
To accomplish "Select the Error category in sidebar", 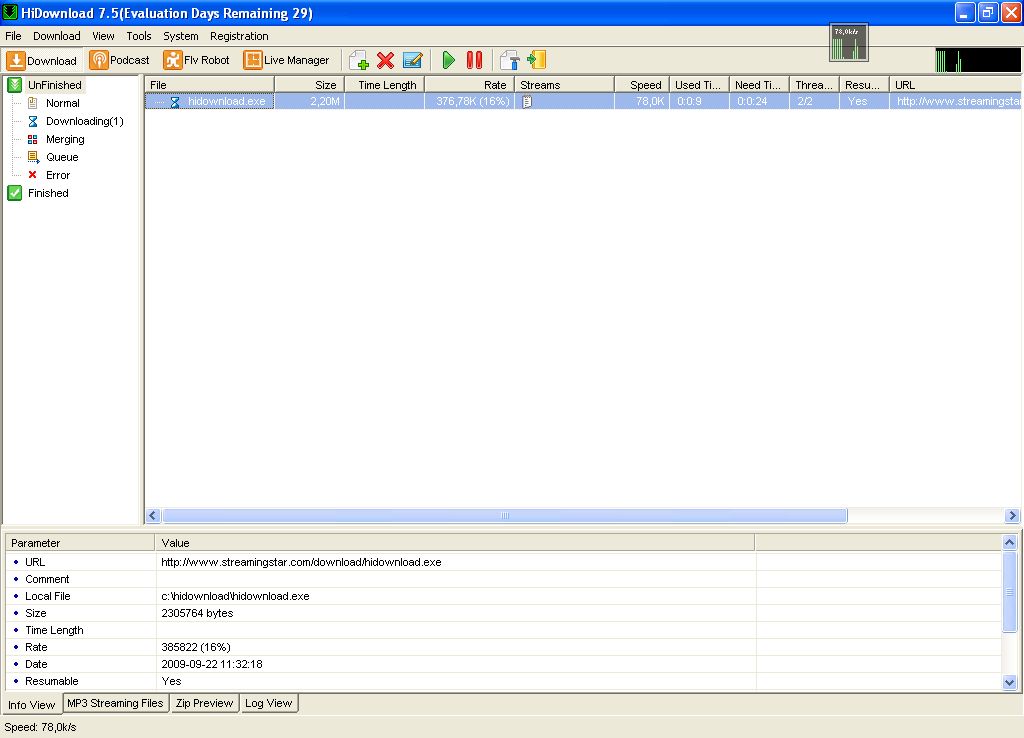I will (x=57, y=175).
